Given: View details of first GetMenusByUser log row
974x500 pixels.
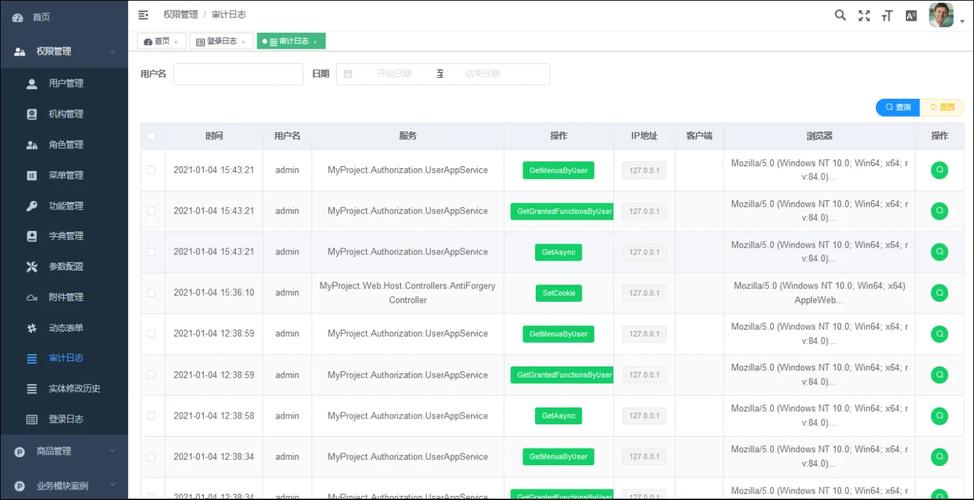Looking at the screenshot, I should click(939, 170).
